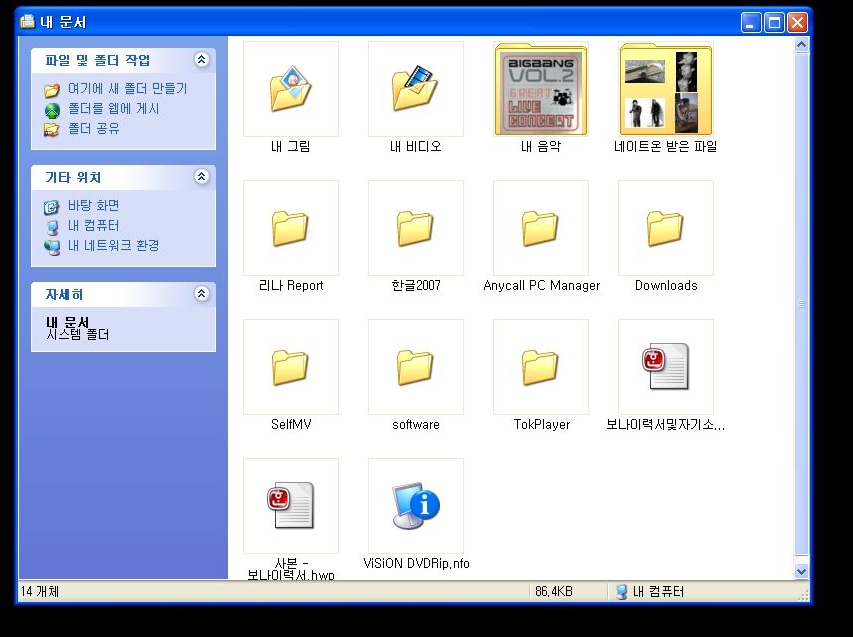Select the 리나 Report folder icon

(x=290, y=228)
